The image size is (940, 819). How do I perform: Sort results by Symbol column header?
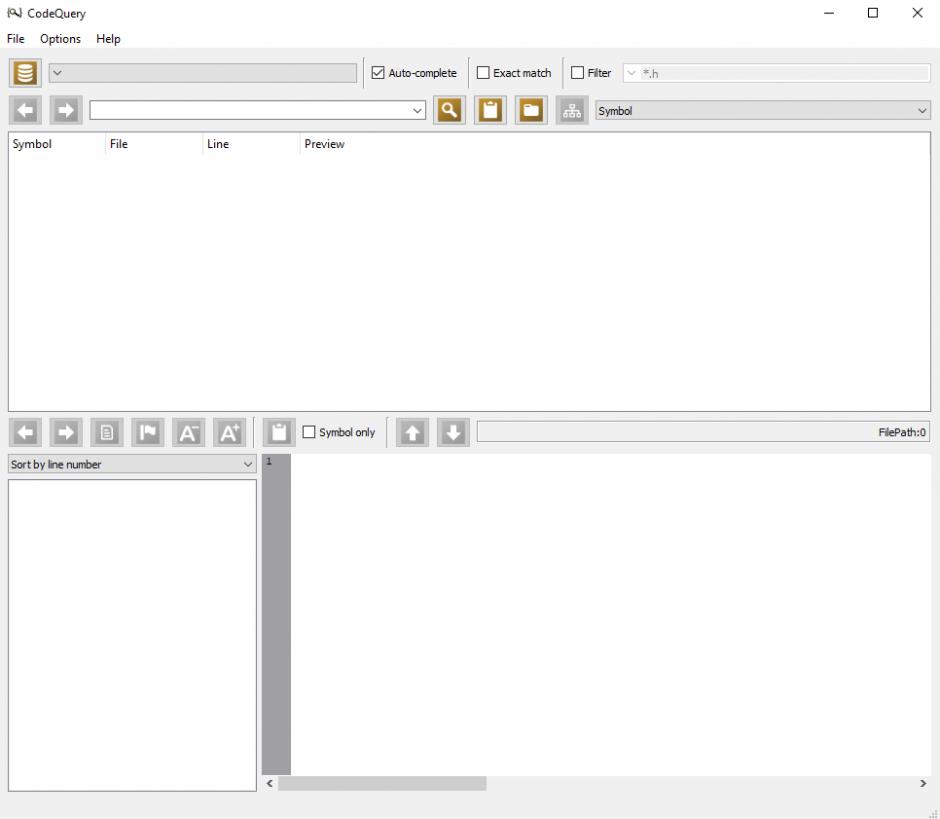coord(57,144)
